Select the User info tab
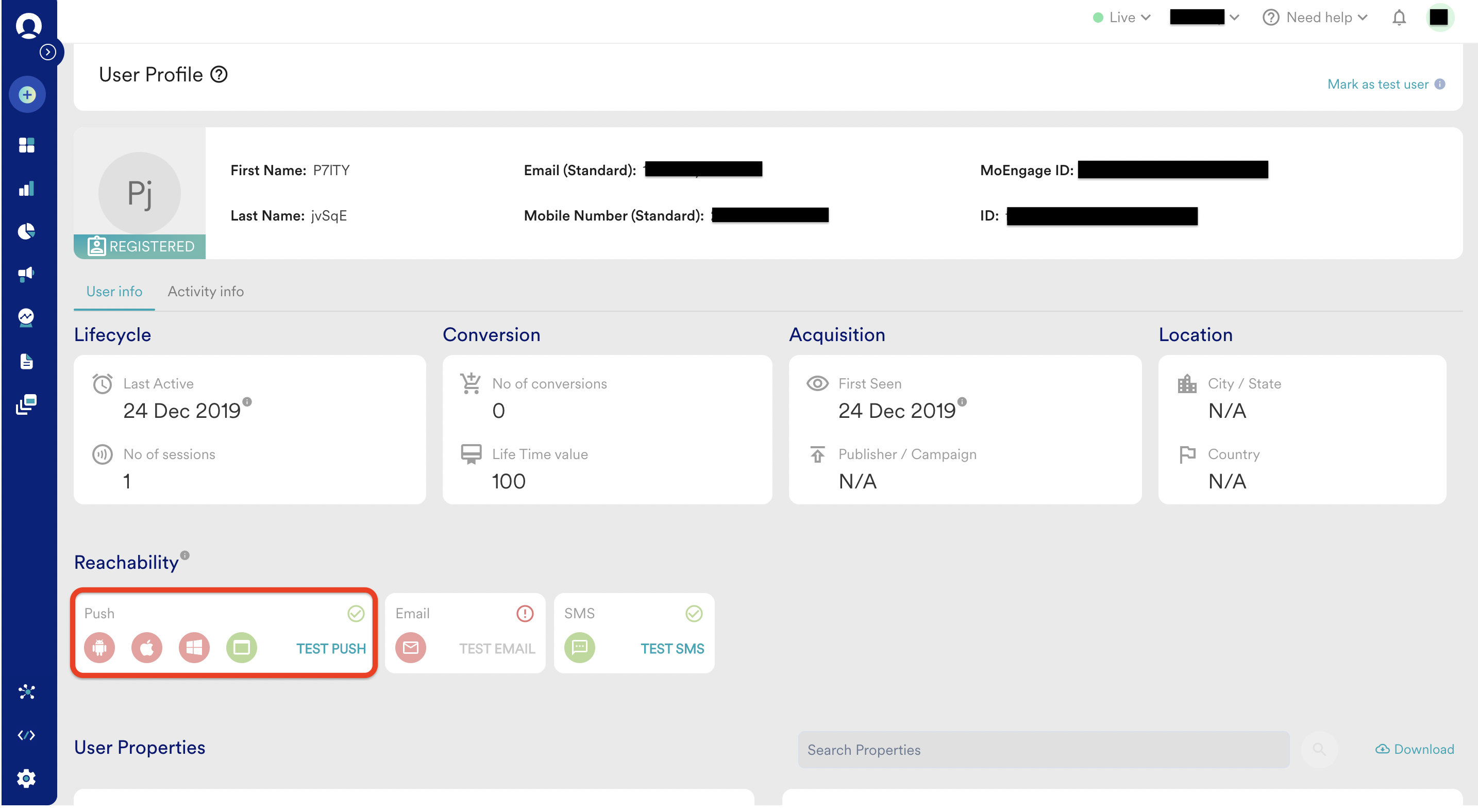The image size is (1478, 812). [x=114, y=291]
